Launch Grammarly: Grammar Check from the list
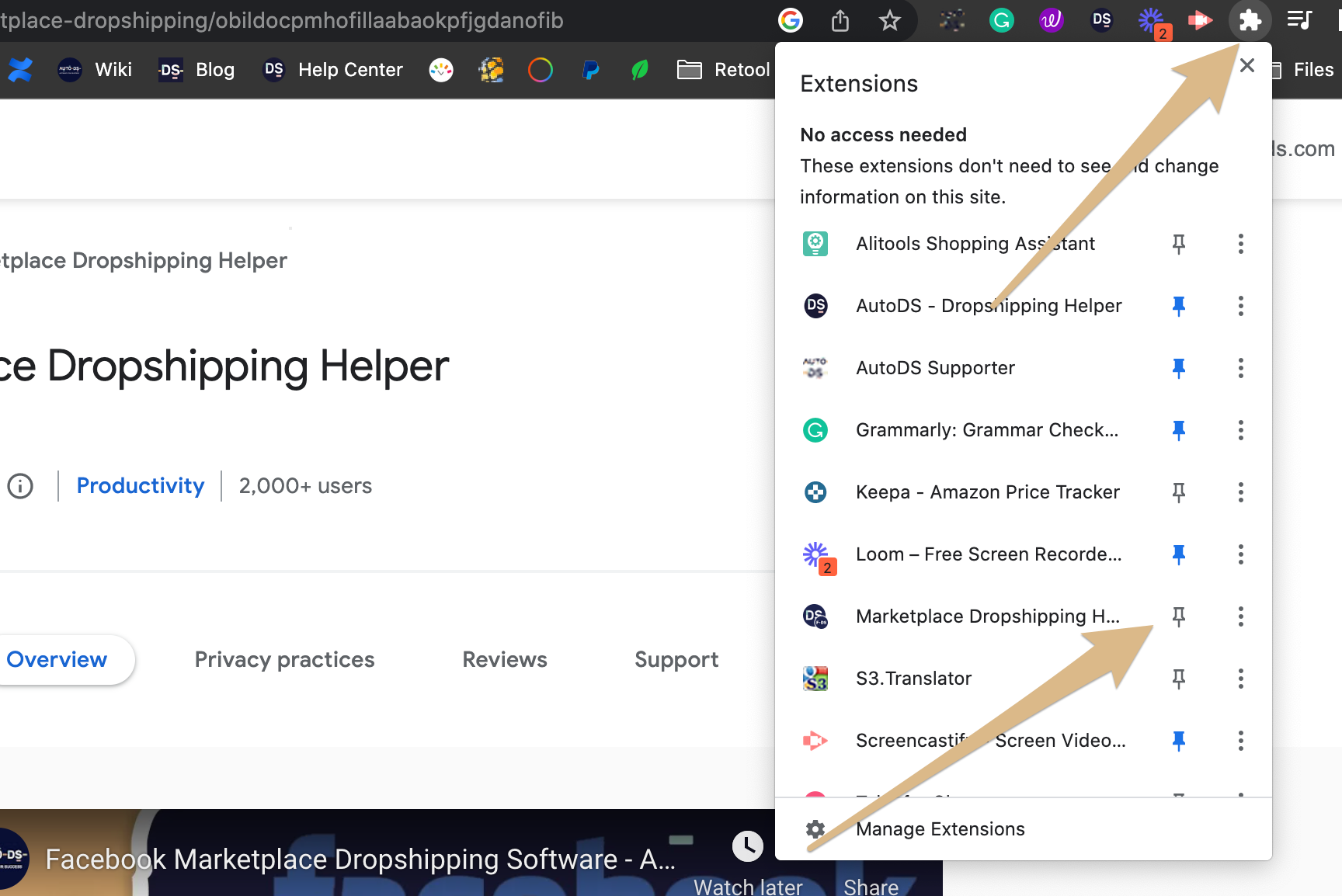The image size is (1342, 896). (x=963, y=430)
